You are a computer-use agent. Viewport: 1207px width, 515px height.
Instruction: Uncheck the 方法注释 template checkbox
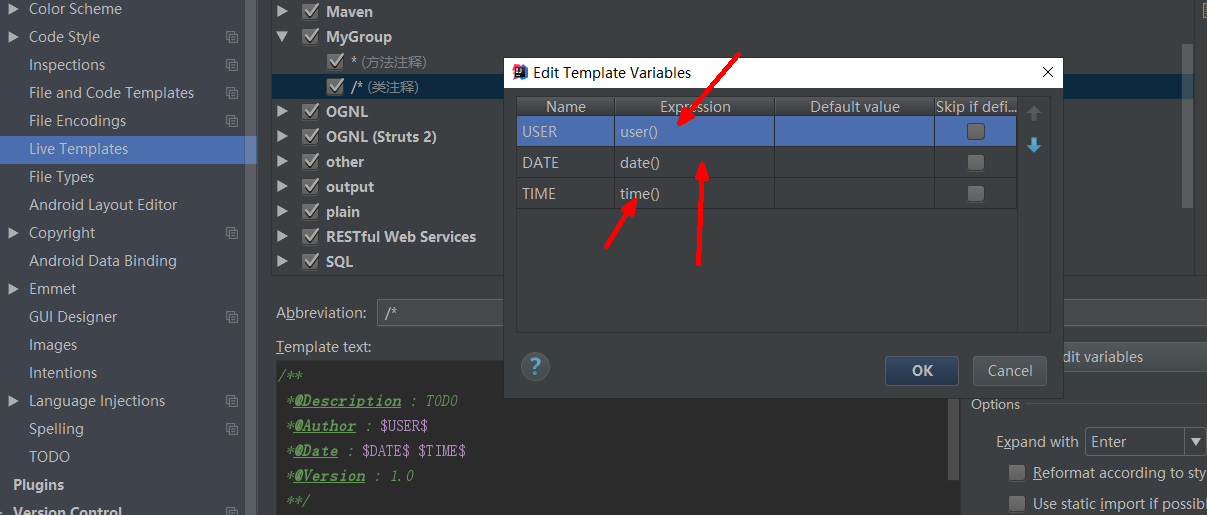pos(335,62)
